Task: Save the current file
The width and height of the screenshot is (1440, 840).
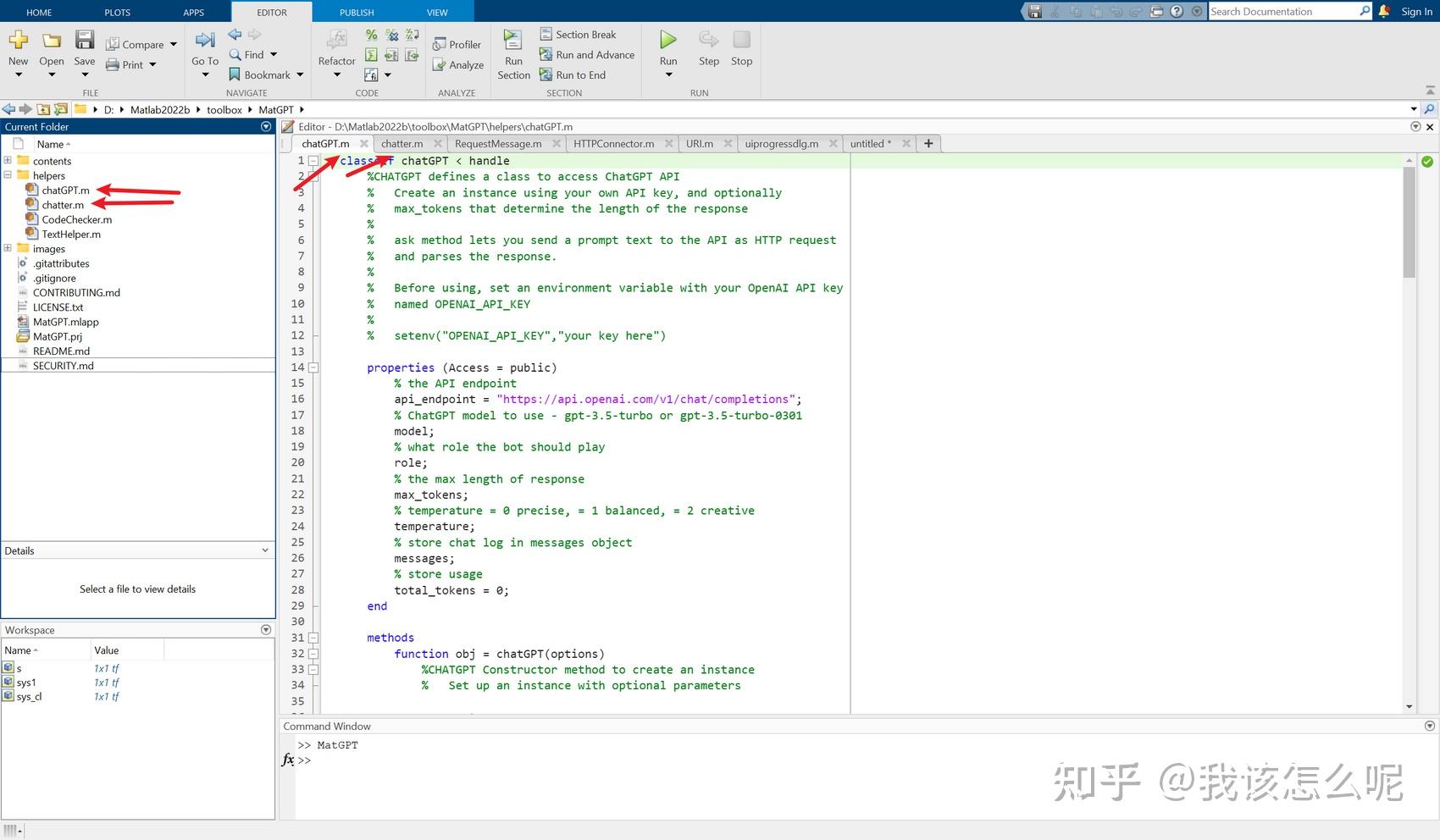Action: click(84, 44)
